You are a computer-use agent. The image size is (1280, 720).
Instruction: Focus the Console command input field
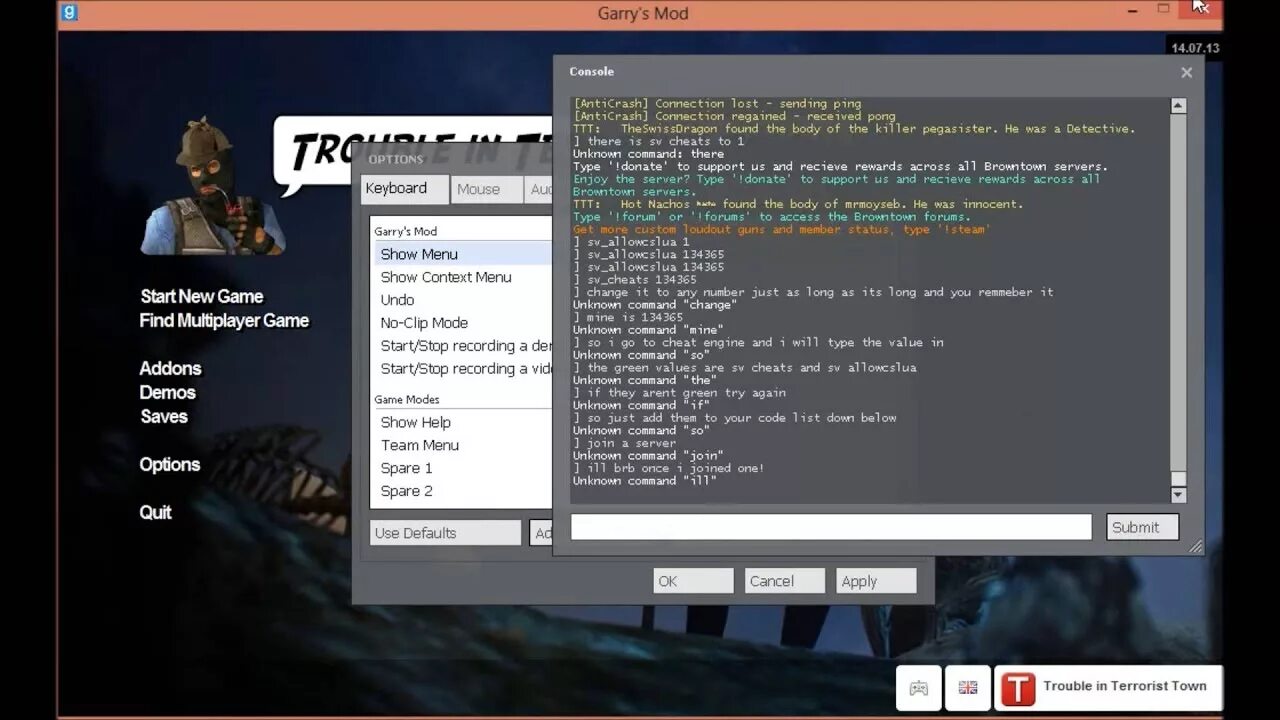(x=831, y=527)
